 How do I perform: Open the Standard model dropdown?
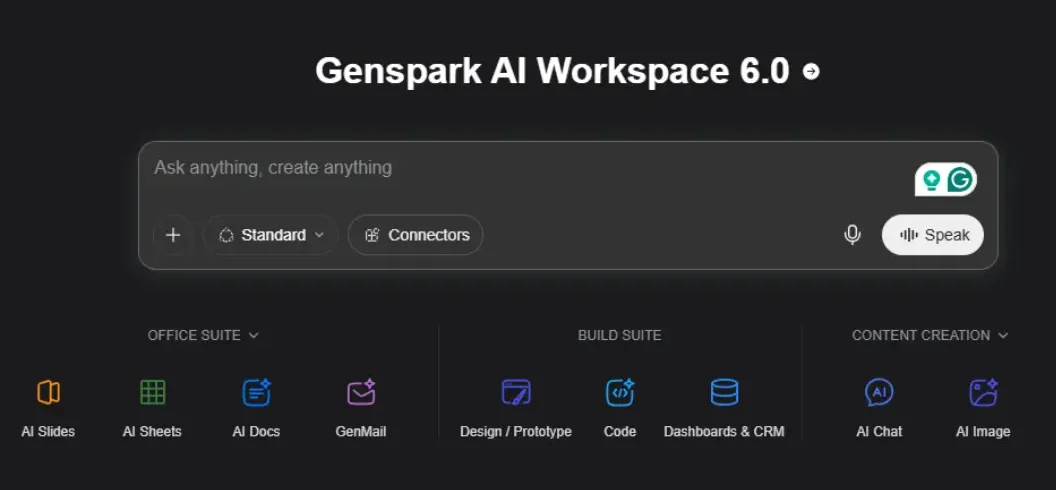pyautogui.click(x=271, y=235)
